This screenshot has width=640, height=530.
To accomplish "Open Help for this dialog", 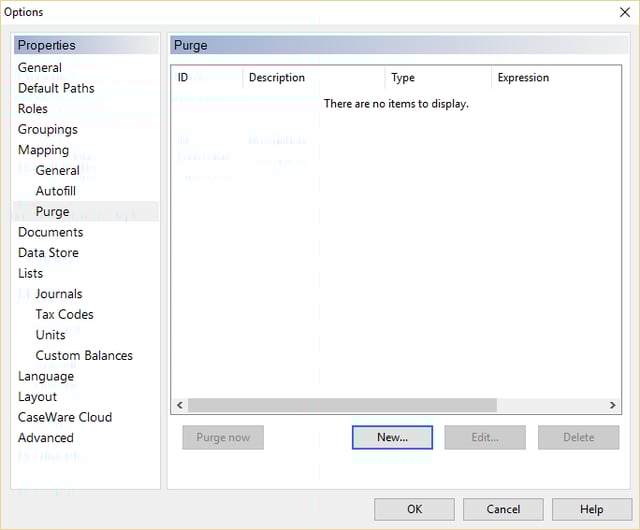I will [591, 509].
